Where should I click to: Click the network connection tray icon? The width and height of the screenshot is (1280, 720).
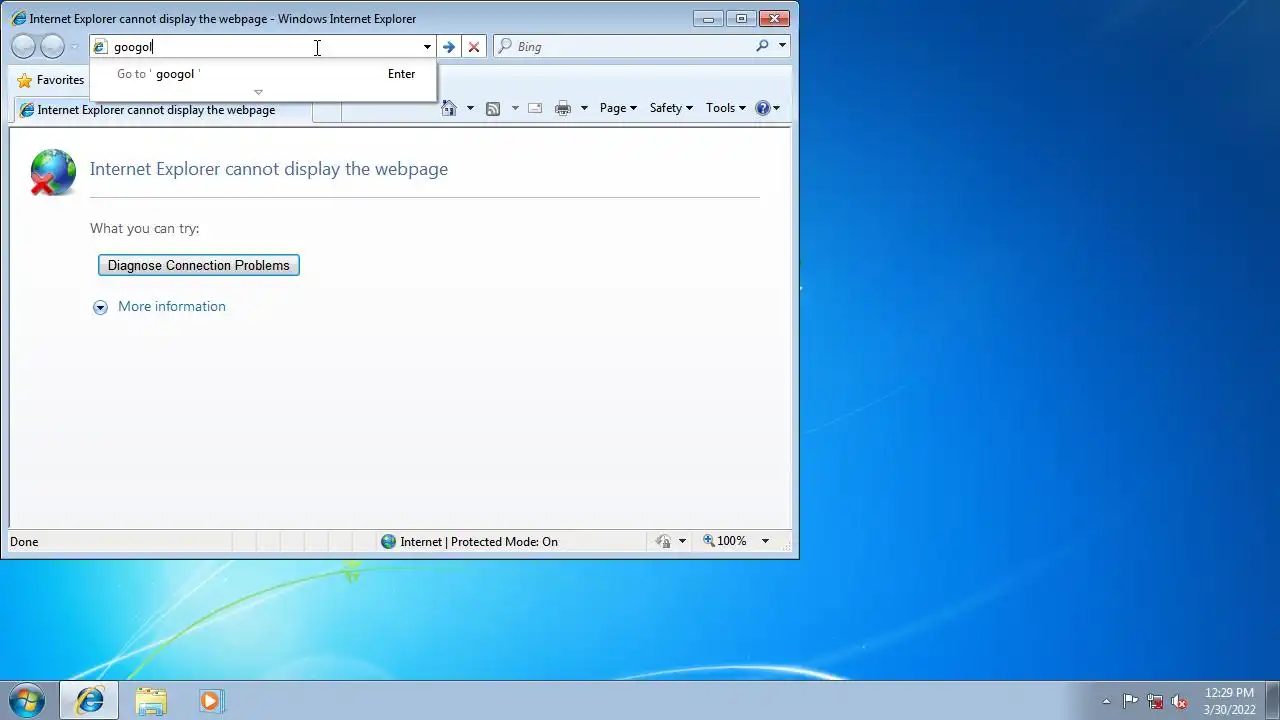click(1155, 701)
